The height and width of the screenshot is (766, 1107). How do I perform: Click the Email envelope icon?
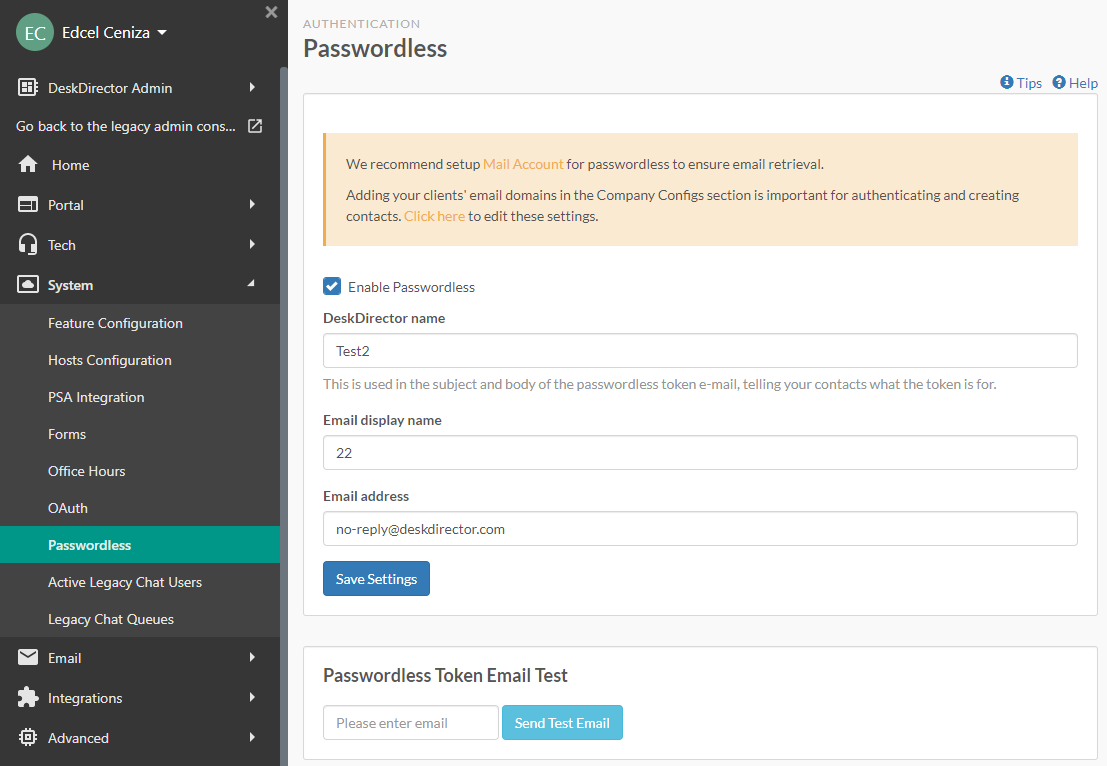click(x=28, y=657)
